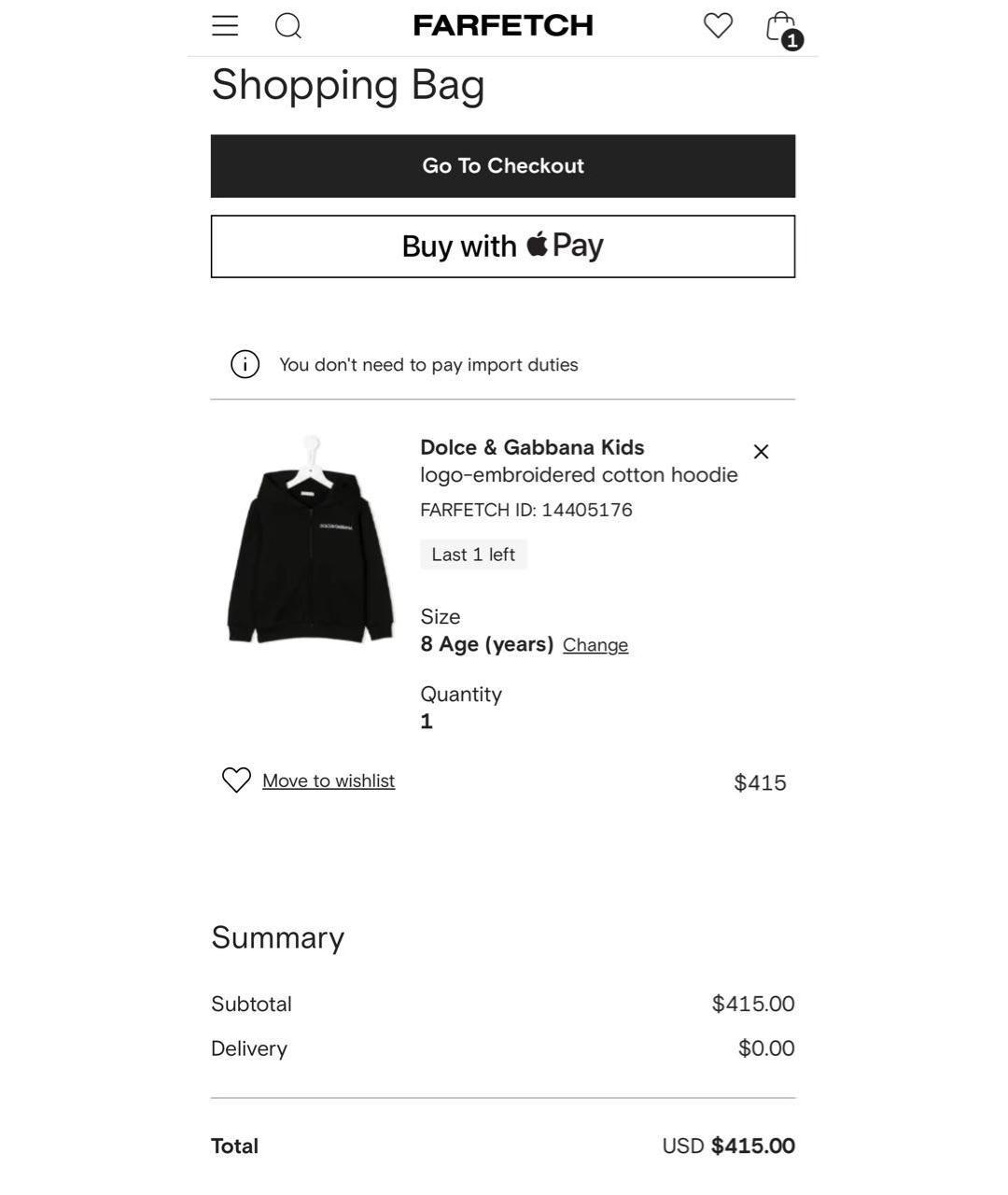Open the hamburger menu
This screenshot has height=1195, width=1008.
tap(225, 25)
